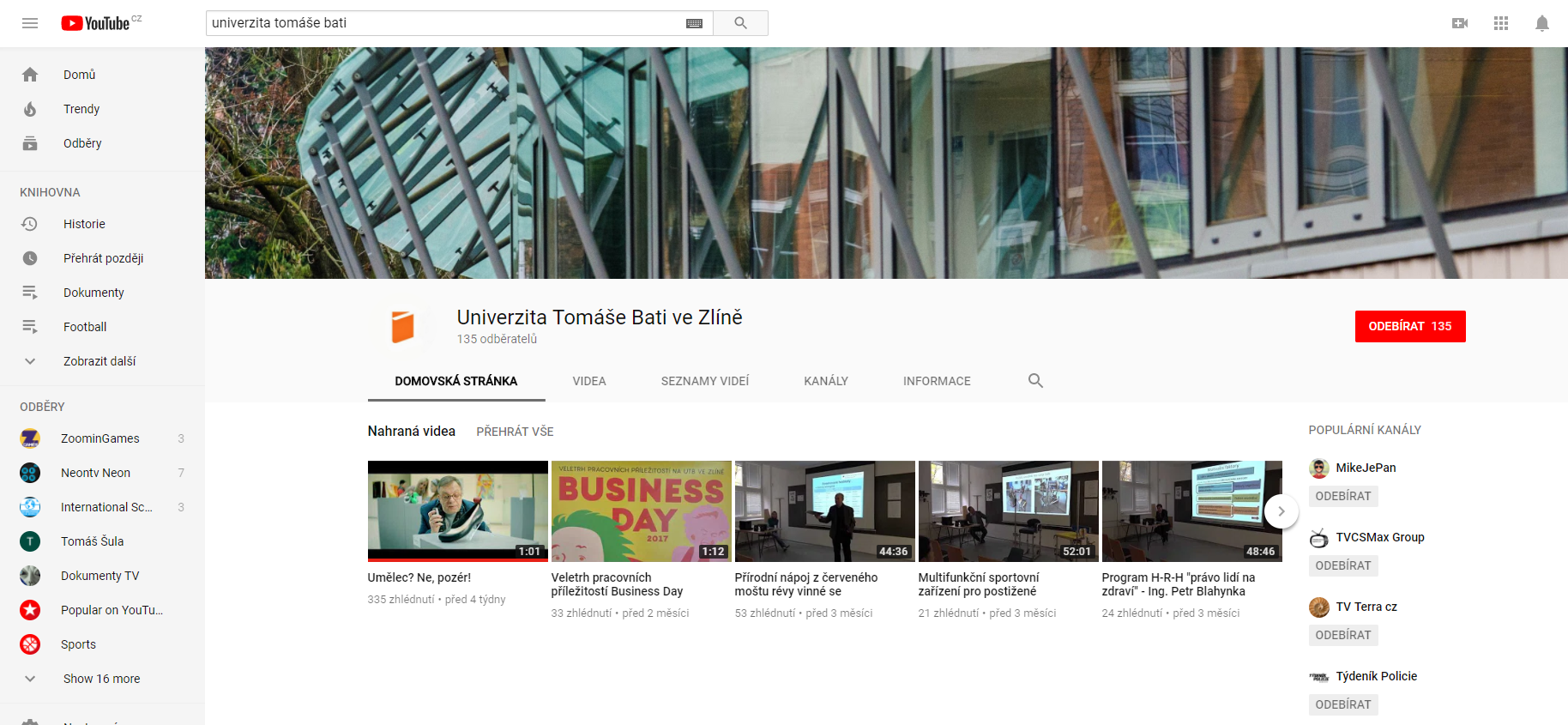Viewport: 1568px width, 725px height.
Task: Click the Football playlist icon
Action: point(30,327)
